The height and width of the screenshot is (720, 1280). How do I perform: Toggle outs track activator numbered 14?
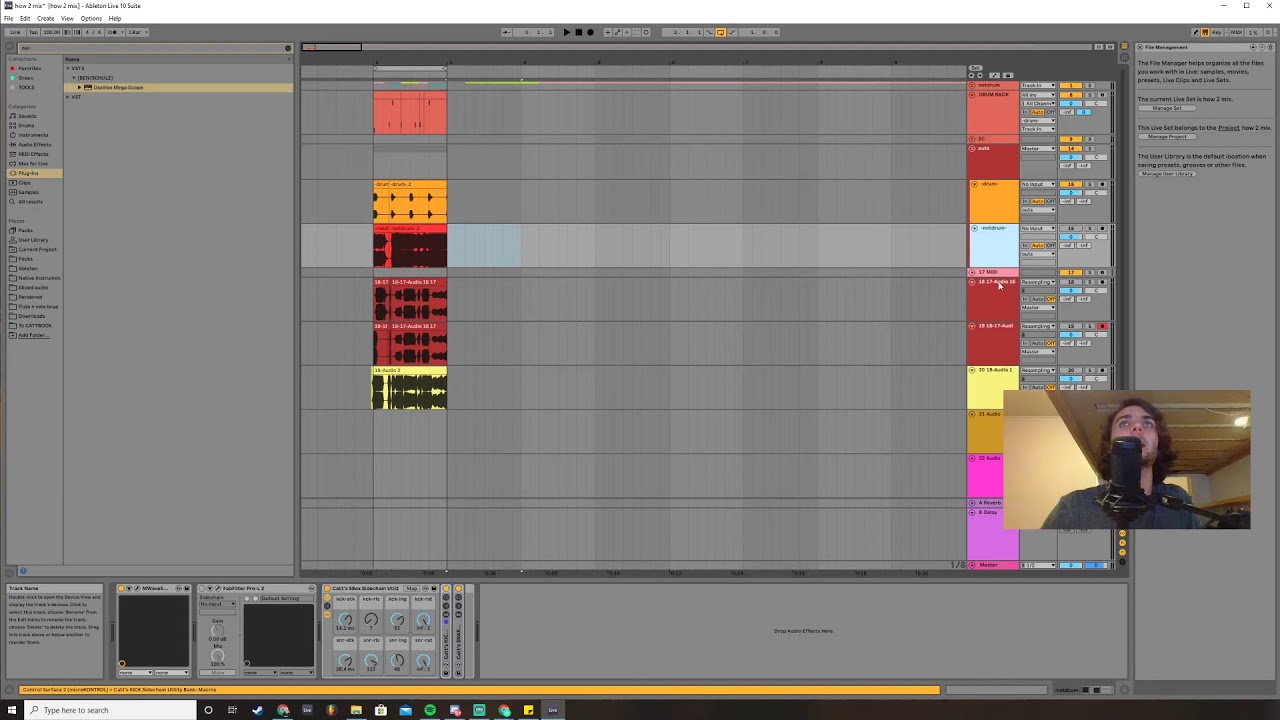tap(1071, 149)
